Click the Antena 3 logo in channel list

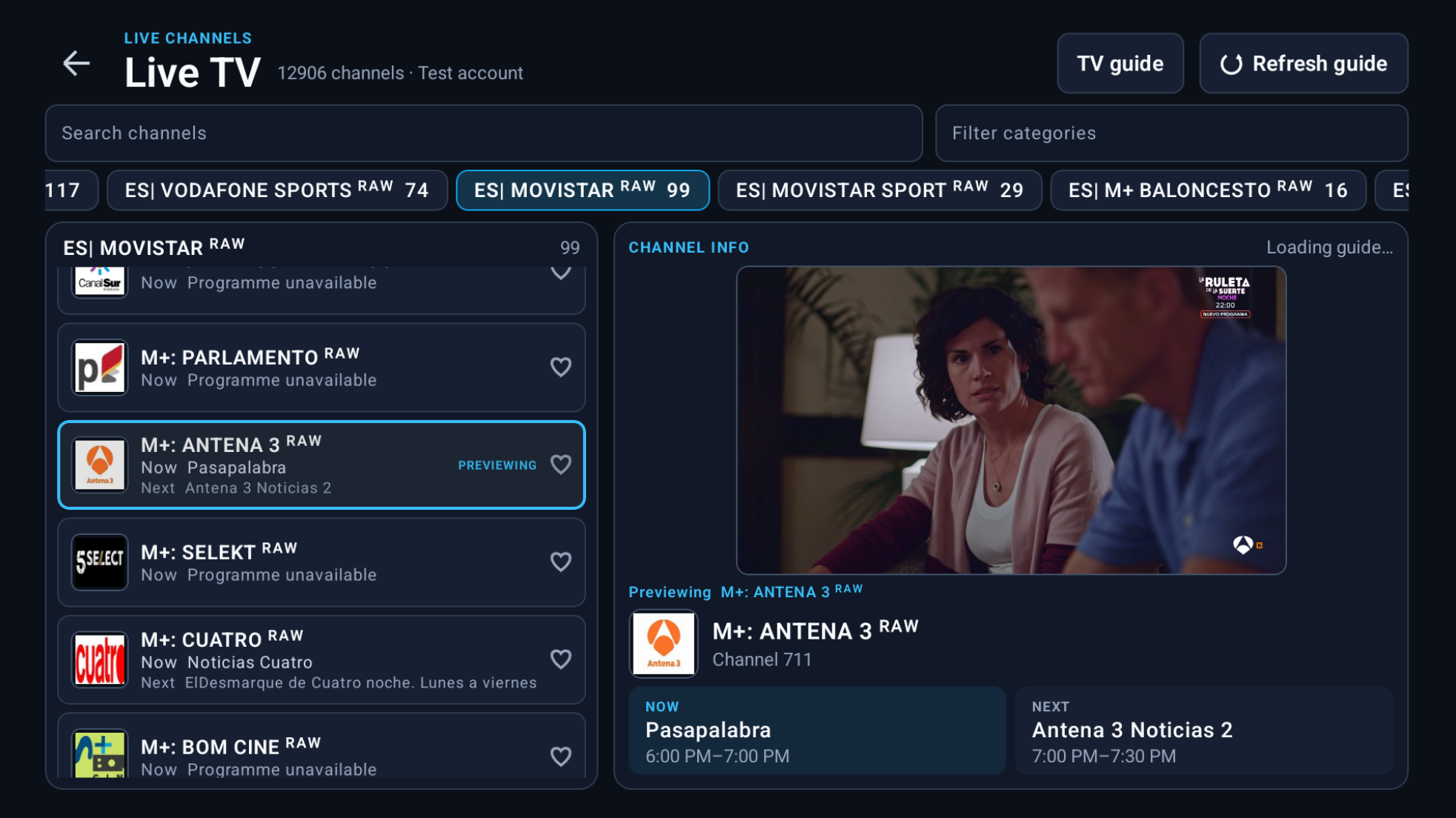pos(100,465)
